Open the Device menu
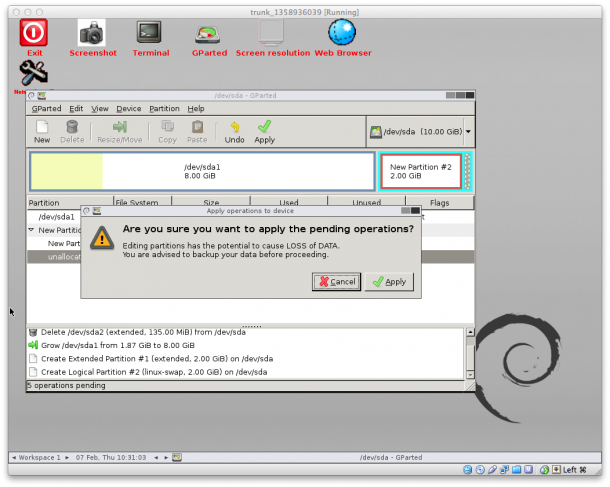The width and height of the screenshot is (610, 487). 129,109
